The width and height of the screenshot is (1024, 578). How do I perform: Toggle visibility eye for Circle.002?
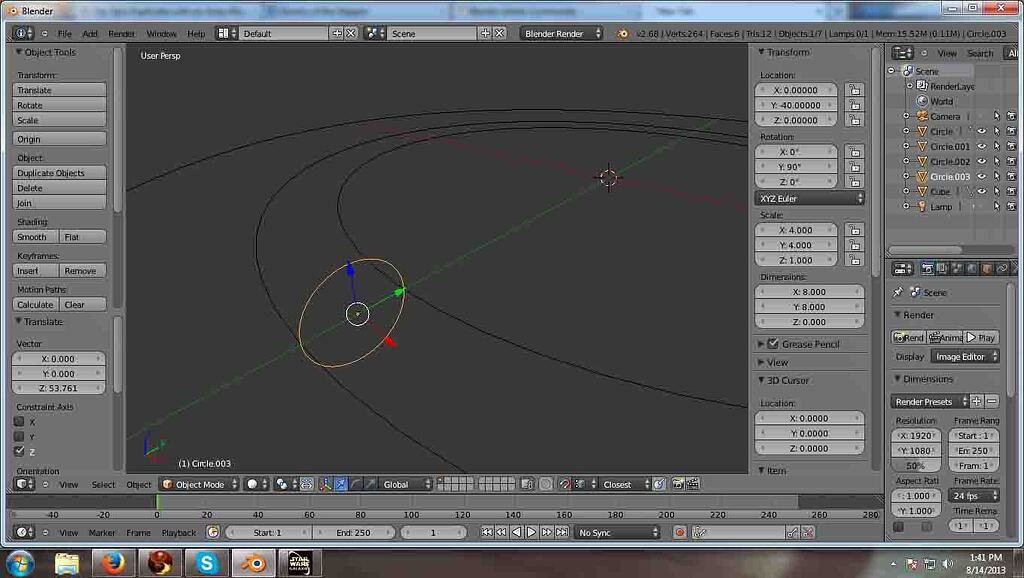click(982, 161)
